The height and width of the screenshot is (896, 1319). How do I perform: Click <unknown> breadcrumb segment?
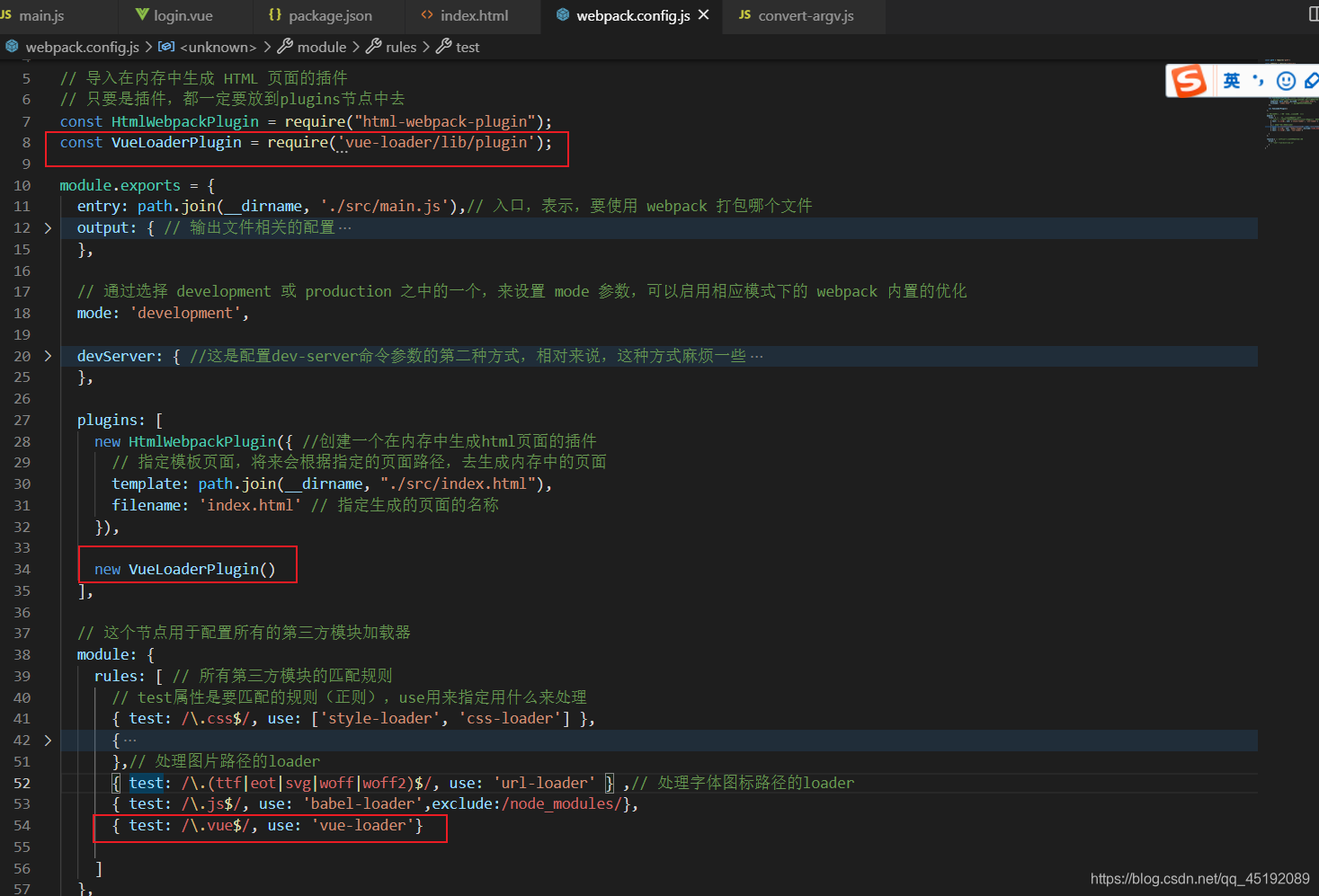[x=218, y=47]
